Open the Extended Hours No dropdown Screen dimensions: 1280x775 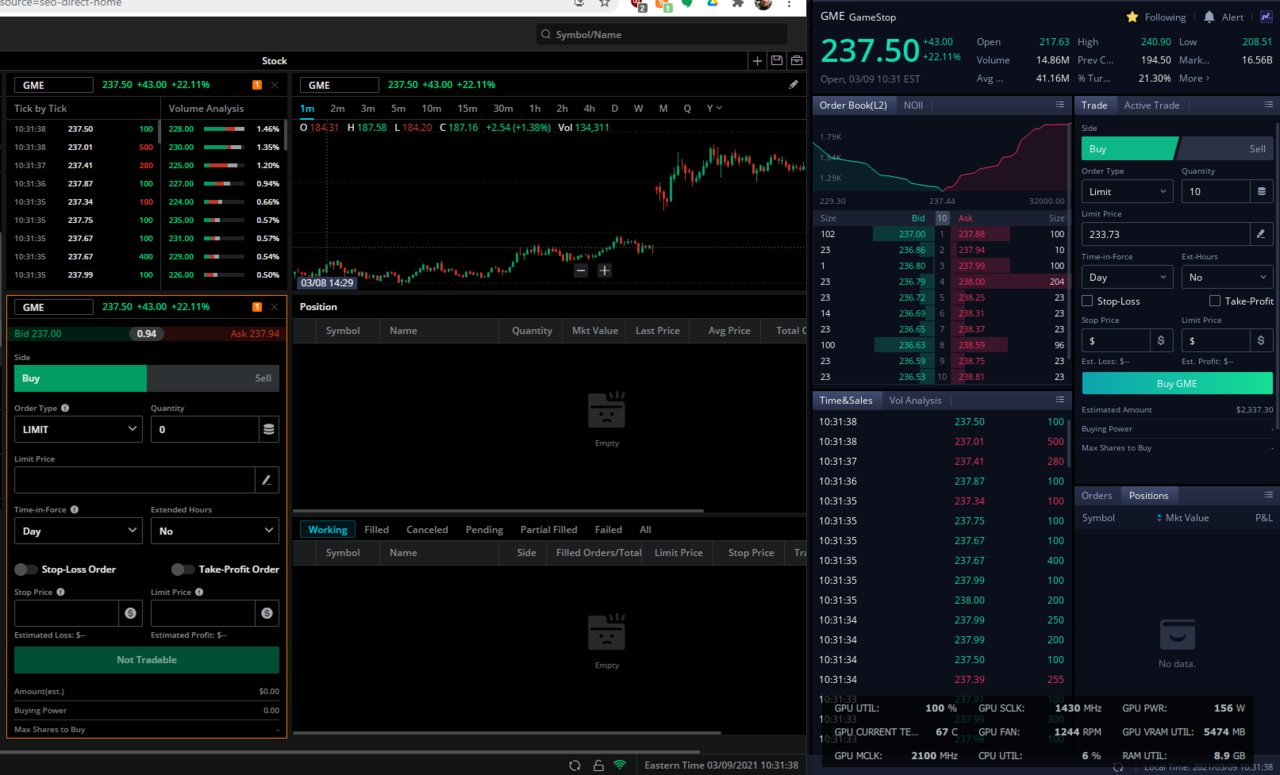click(x=215, y=531)
